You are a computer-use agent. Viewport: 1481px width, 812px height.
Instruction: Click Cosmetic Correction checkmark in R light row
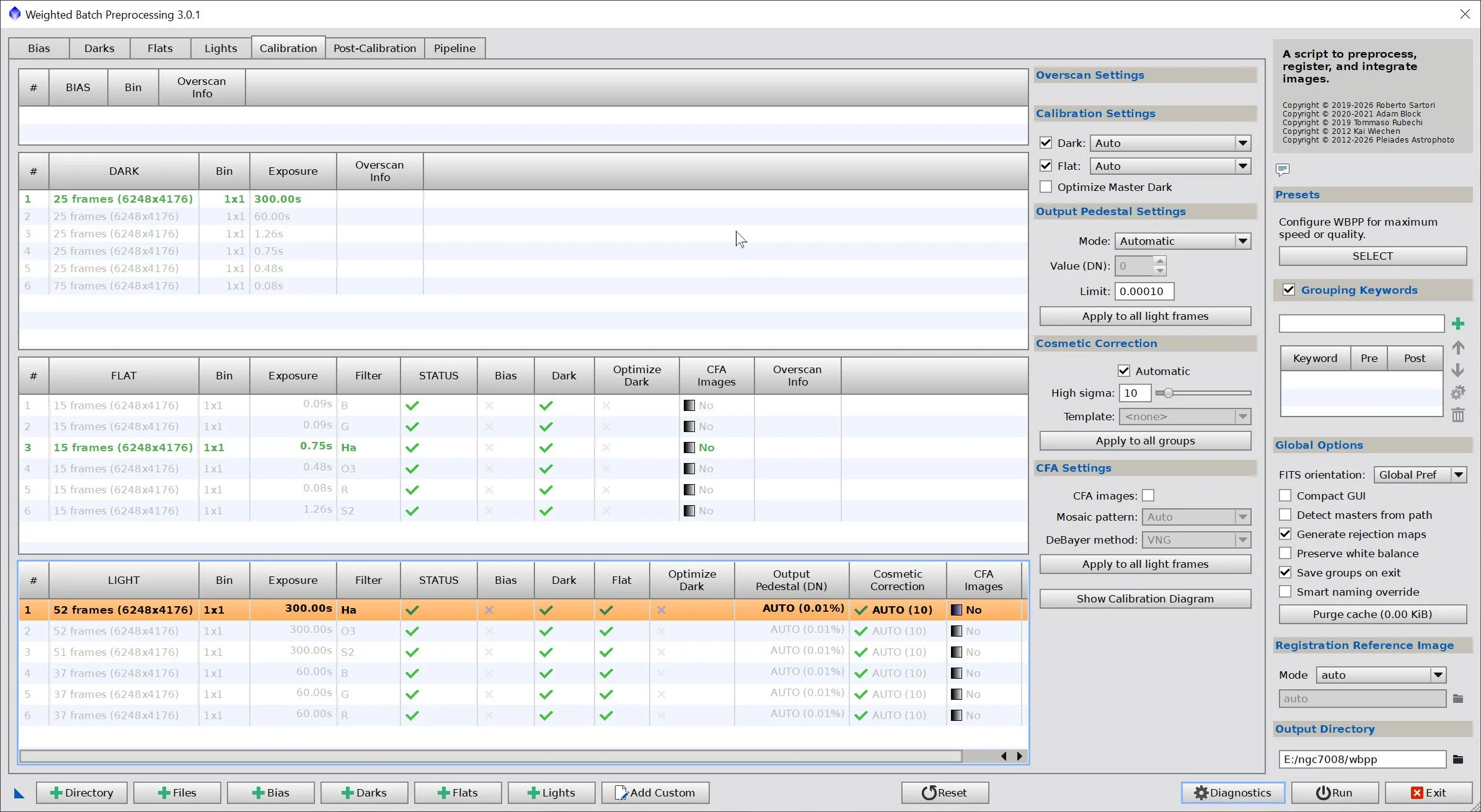[860, 715]
